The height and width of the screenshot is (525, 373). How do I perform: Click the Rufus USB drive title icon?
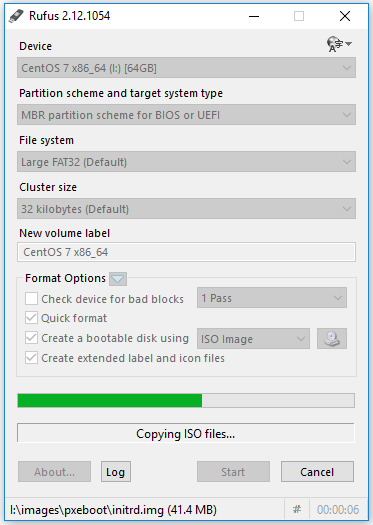(x=16, y=16)
